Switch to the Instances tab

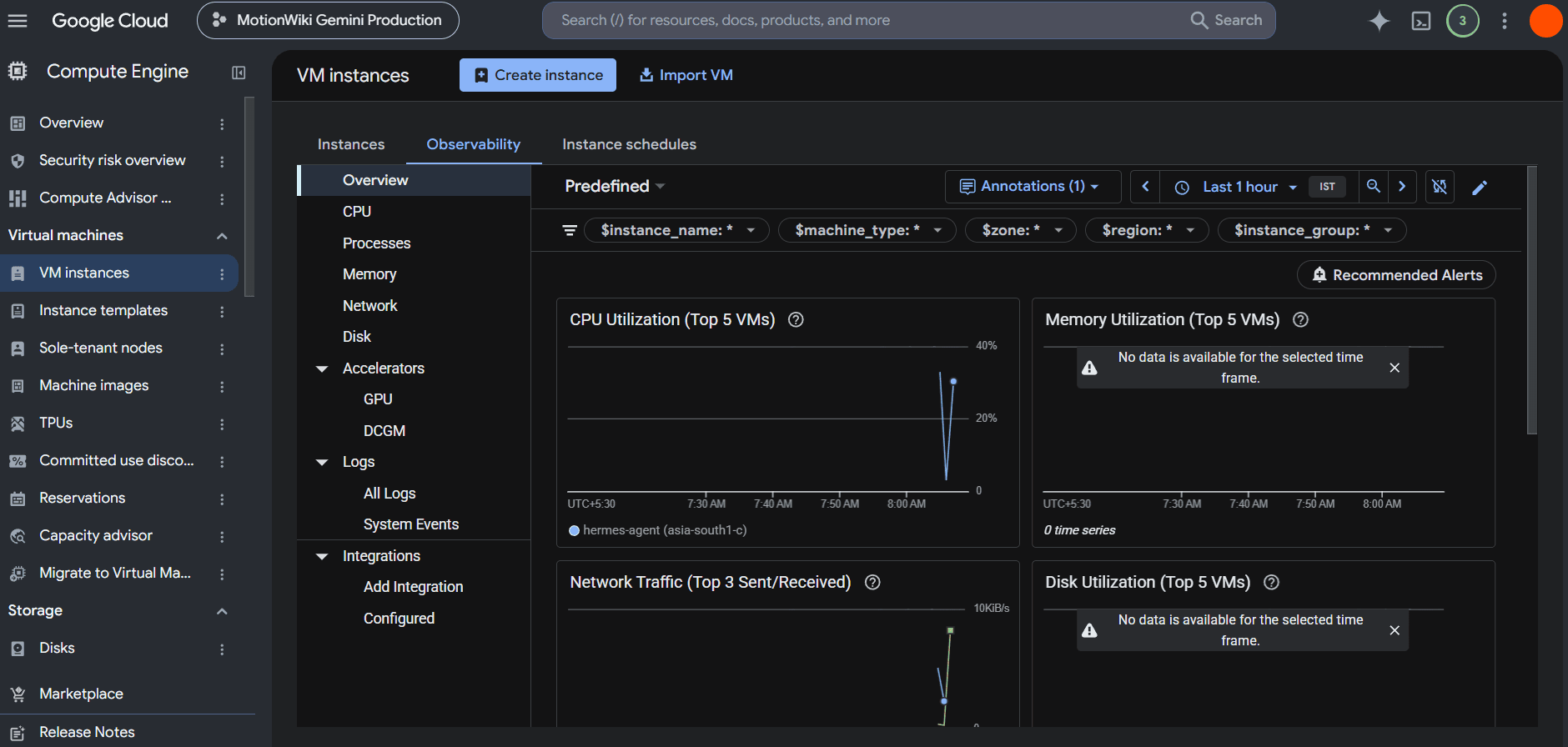pos(351,144)
